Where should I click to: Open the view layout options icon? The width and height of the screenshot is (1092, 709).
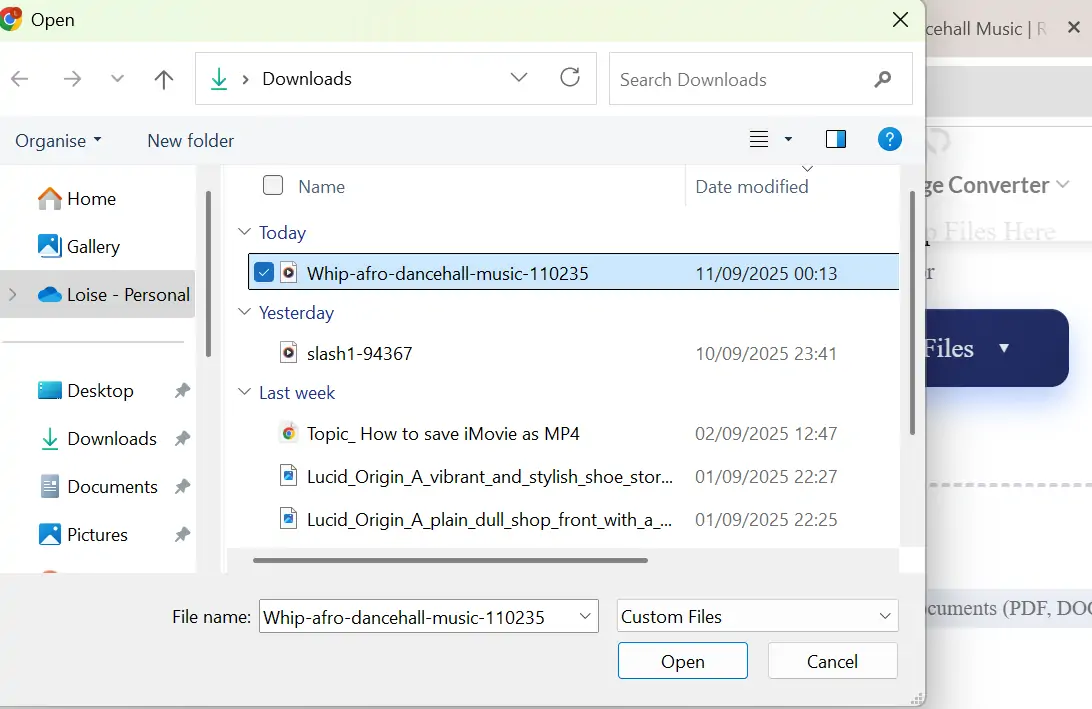coord(760,140)
